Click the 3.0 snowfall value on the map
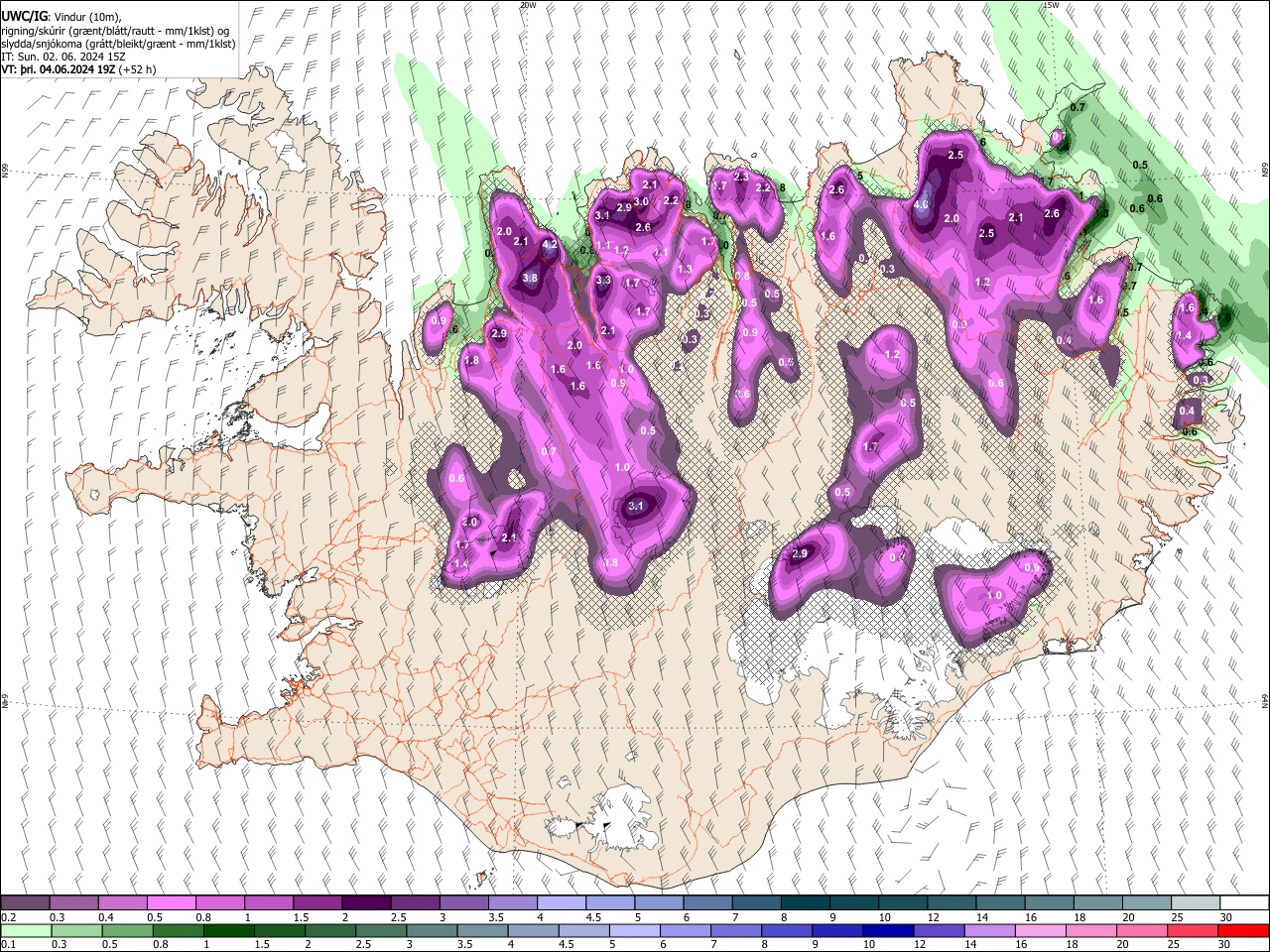Screen dimensions: 1270x952 click(641, 202)
